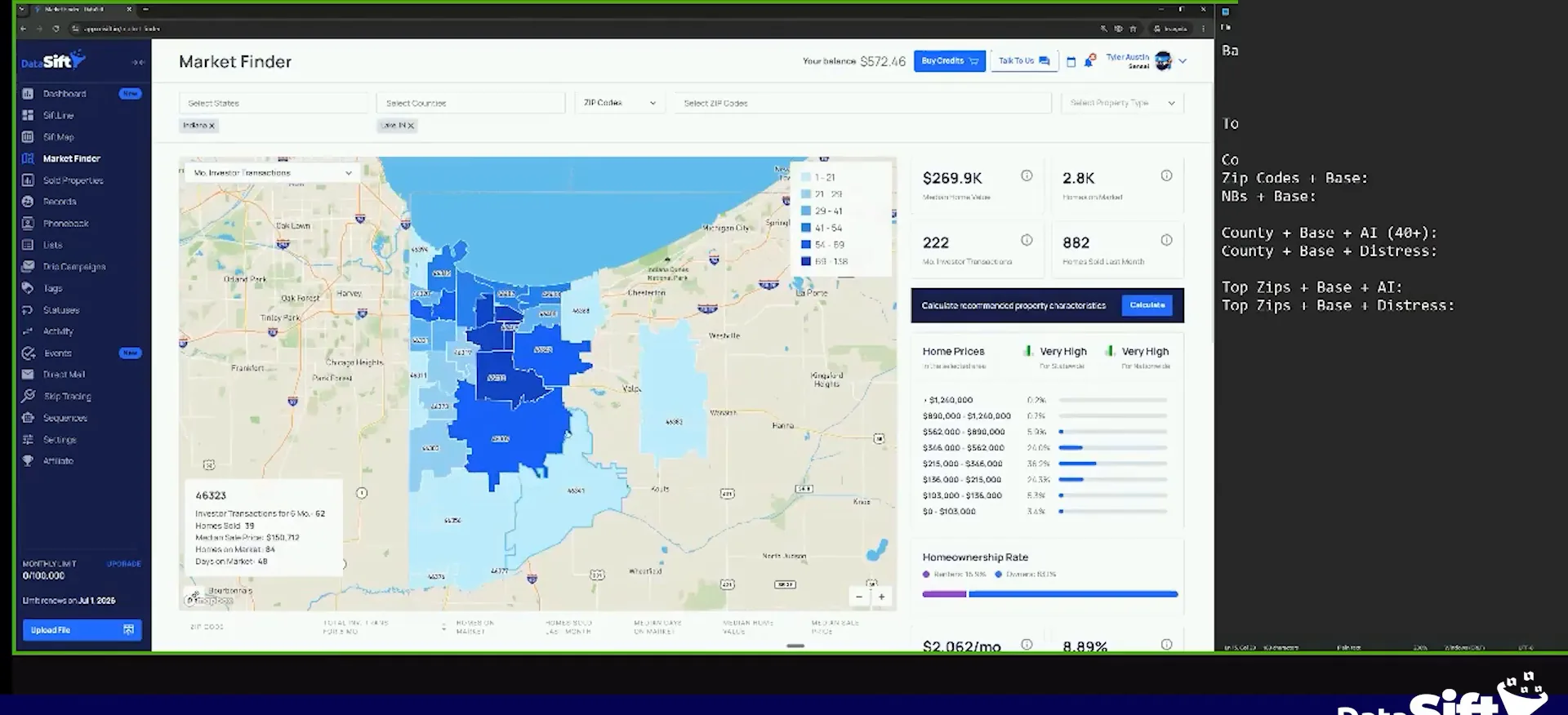
Task: Expand the user account menu chevron
Action: pos(1183,61)
